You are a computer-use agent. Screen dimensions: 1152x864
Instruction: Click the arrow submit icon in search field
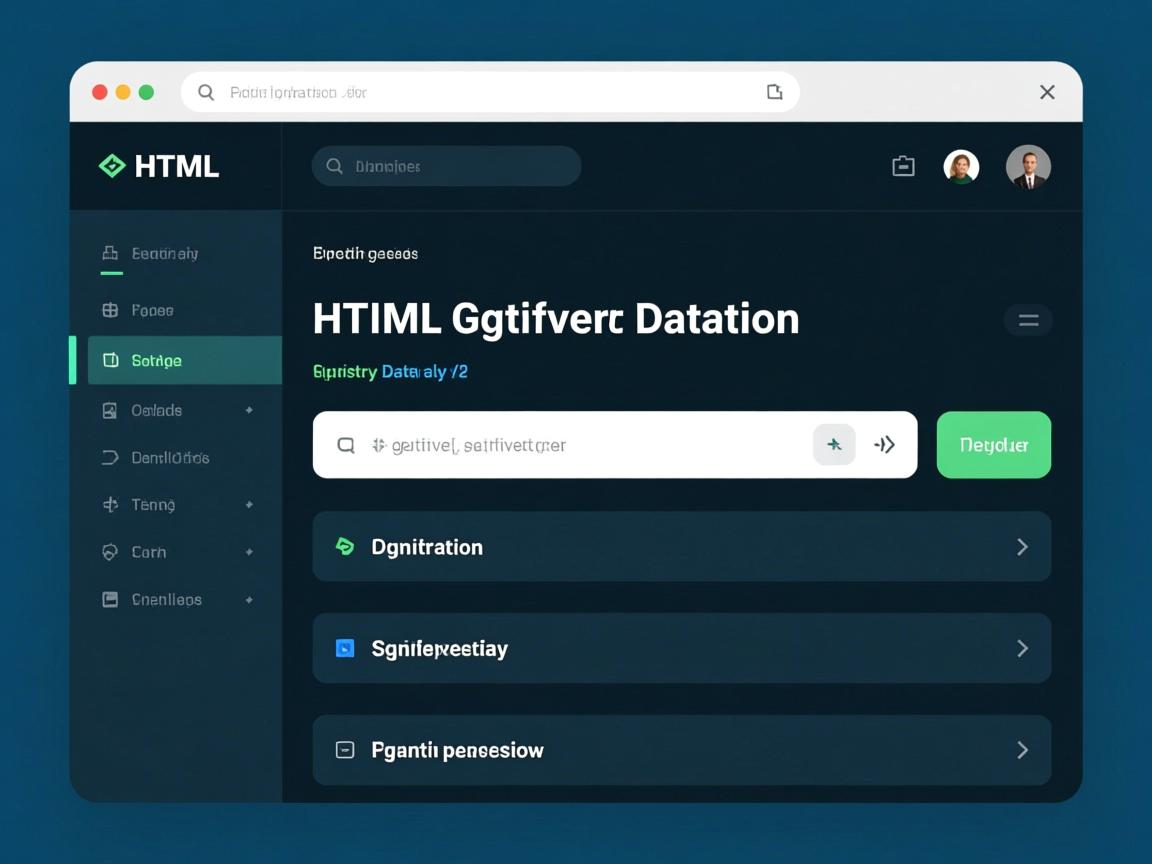point(884,445)
